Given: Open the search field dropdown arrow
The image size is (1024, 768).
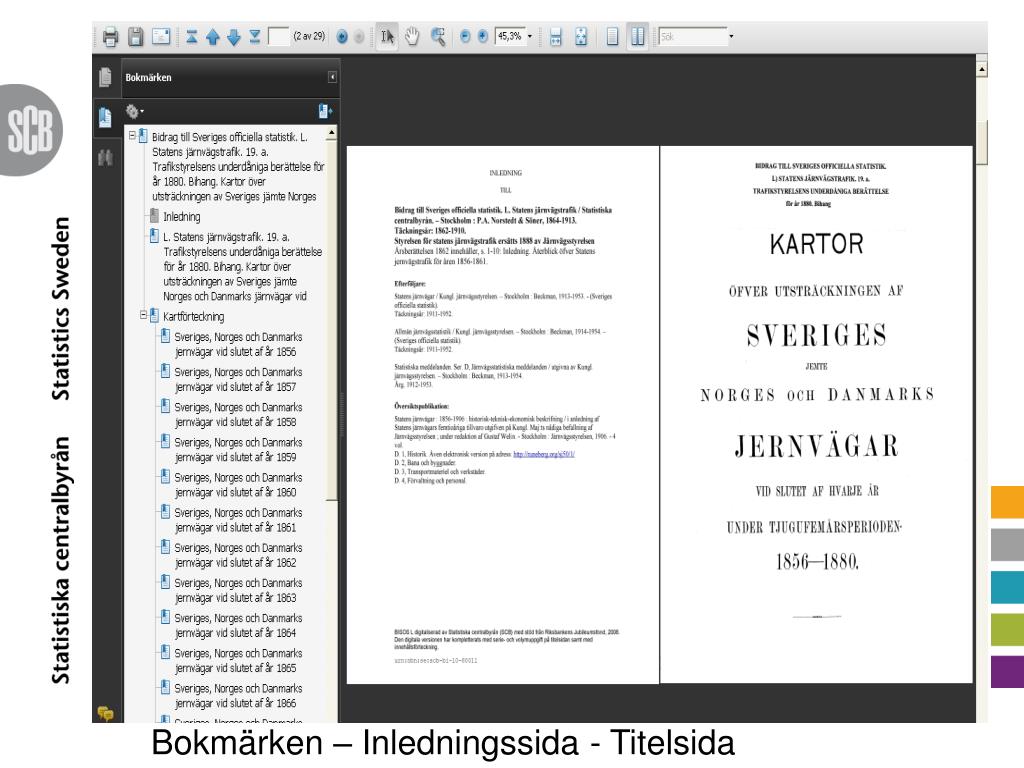Looking at the screenshot, I should pos(731,37).
